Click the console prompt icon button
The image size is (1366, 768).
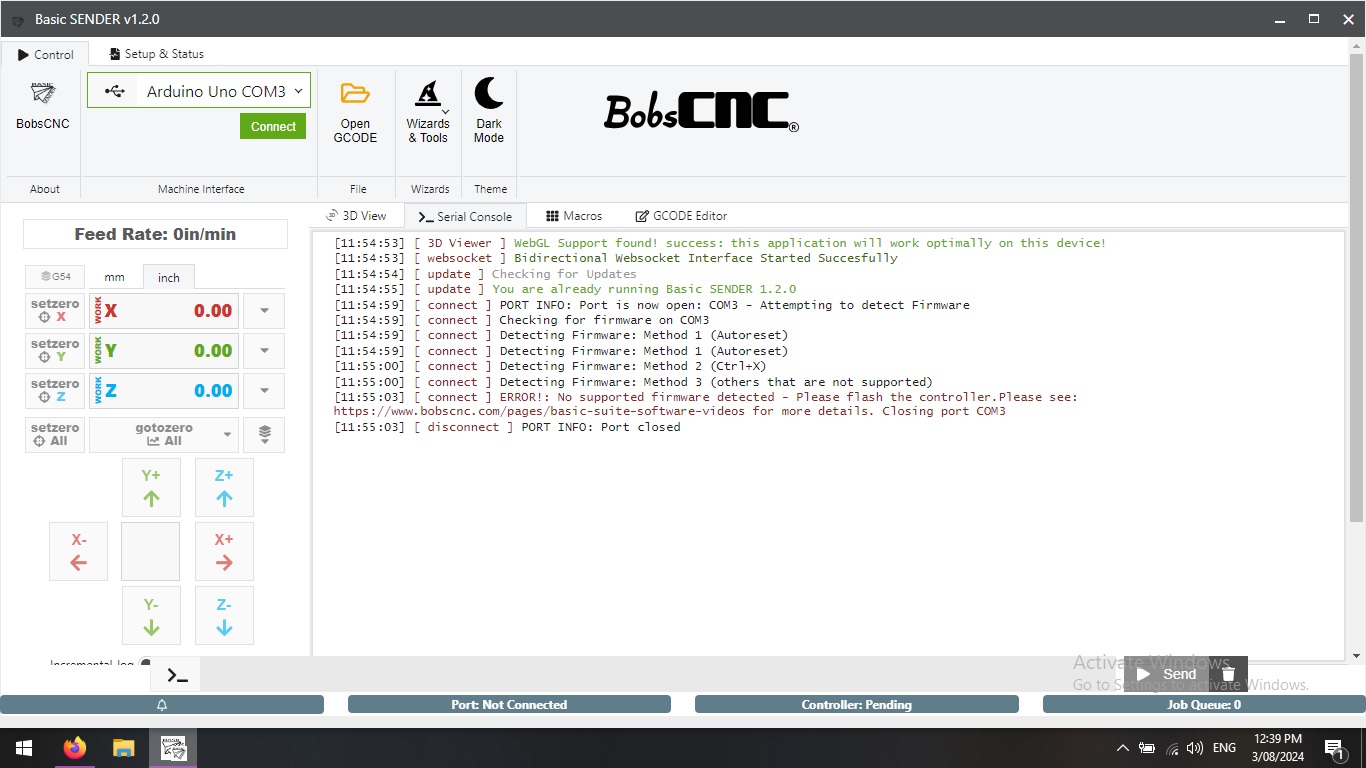point(176,675)
